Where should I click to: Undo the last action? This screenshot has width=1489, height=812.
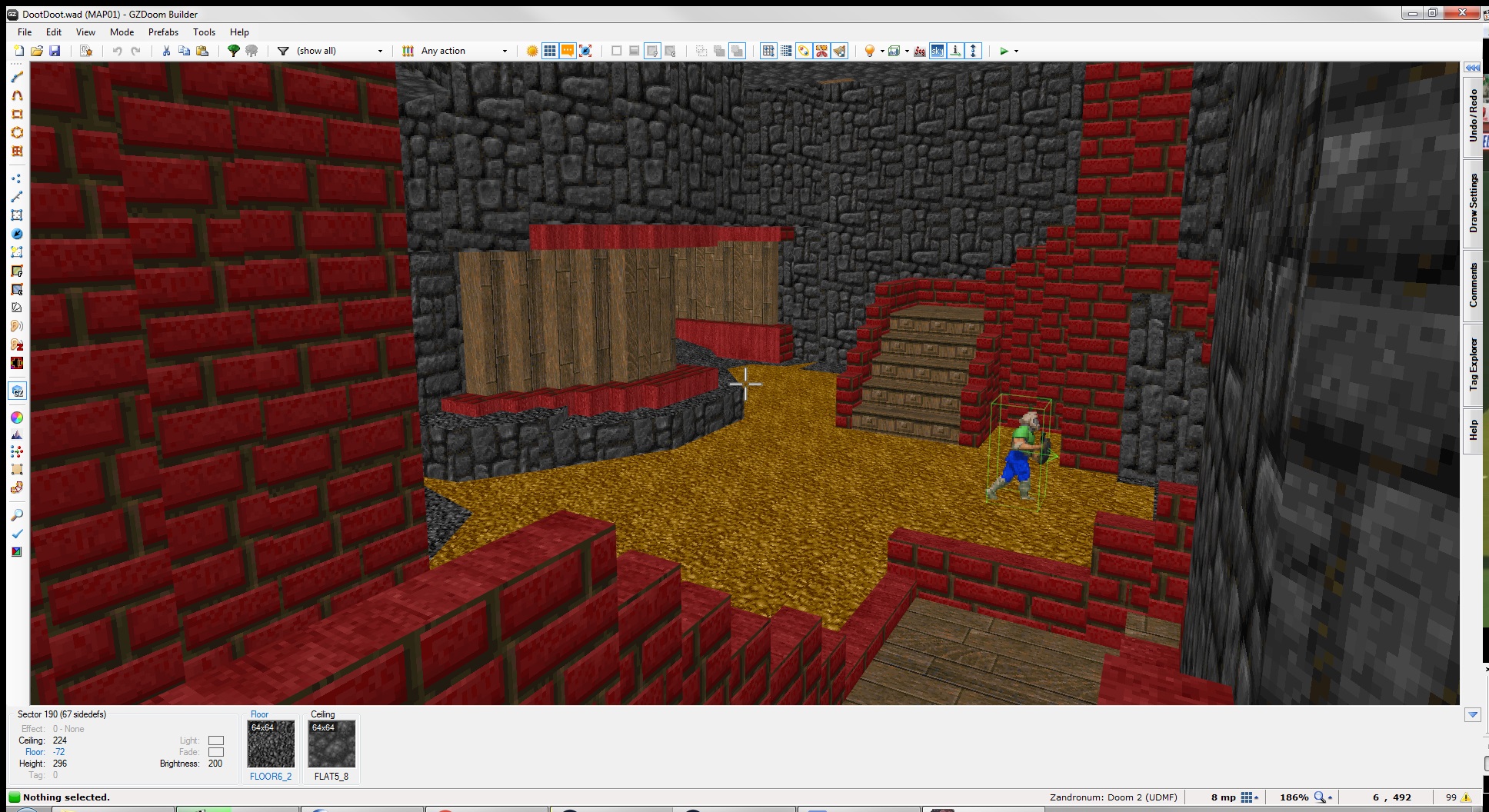tap(117, 51)
